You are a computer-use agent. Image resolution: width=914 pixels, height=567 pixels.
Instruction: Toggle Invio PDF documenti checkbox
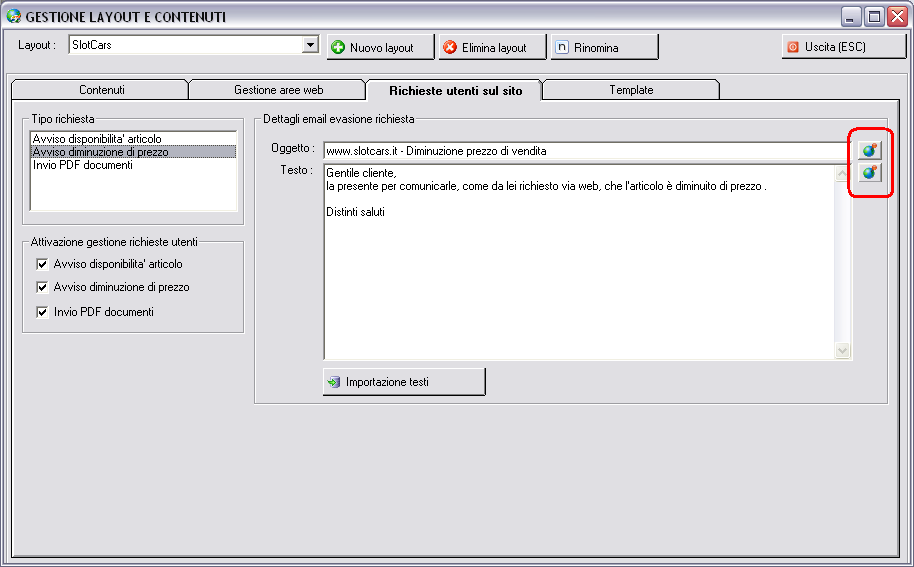tap(42, 312)
